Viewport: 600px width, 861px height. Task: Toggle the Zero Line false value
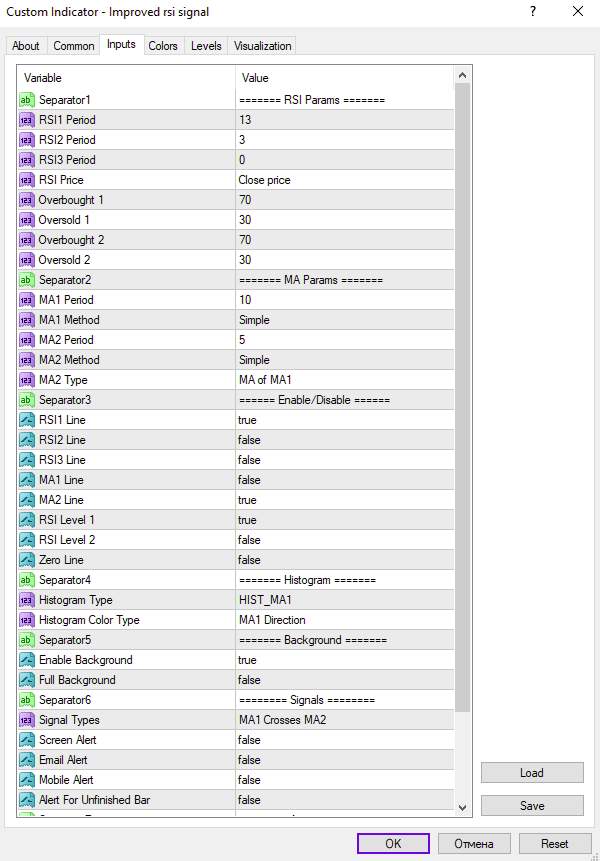click(x=344, y=560)
